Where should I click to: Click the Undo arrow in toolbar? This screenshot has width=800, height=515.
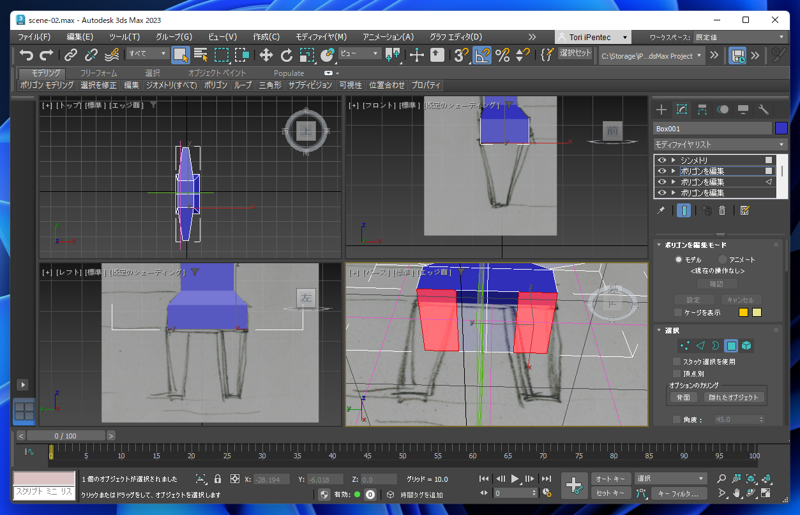coord(26,55)
